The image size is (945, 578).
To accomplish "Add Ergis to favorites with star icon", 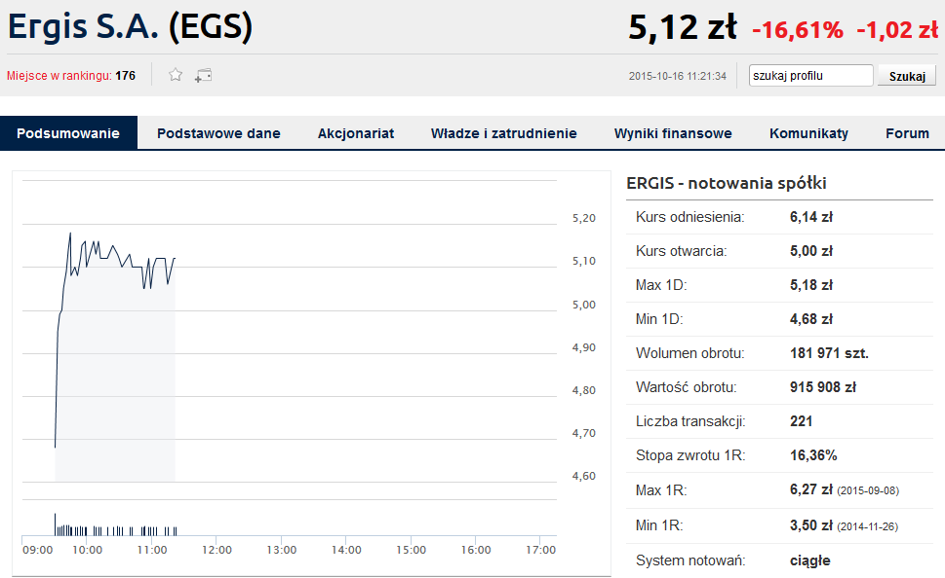I will pyautogui.click(x=175, y=75).
